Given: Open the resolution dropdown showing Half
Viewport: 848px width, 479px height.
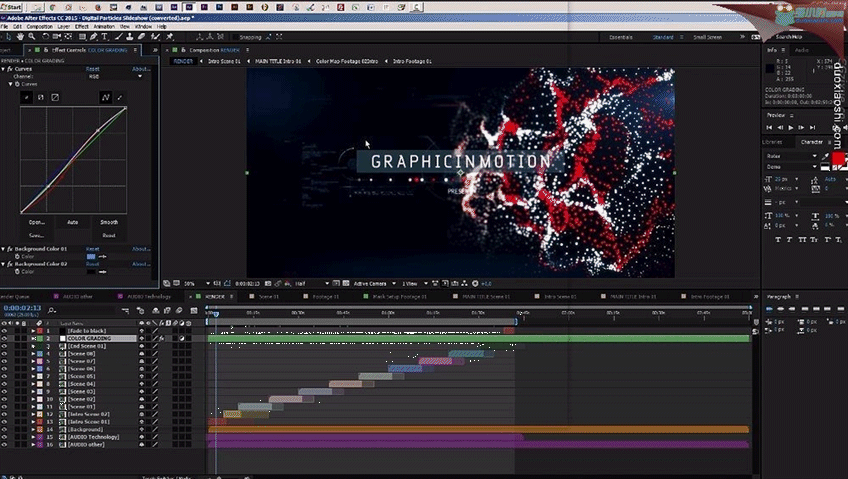Looking at the screenshot, I should pyautogui.click(x=312, y=283).
